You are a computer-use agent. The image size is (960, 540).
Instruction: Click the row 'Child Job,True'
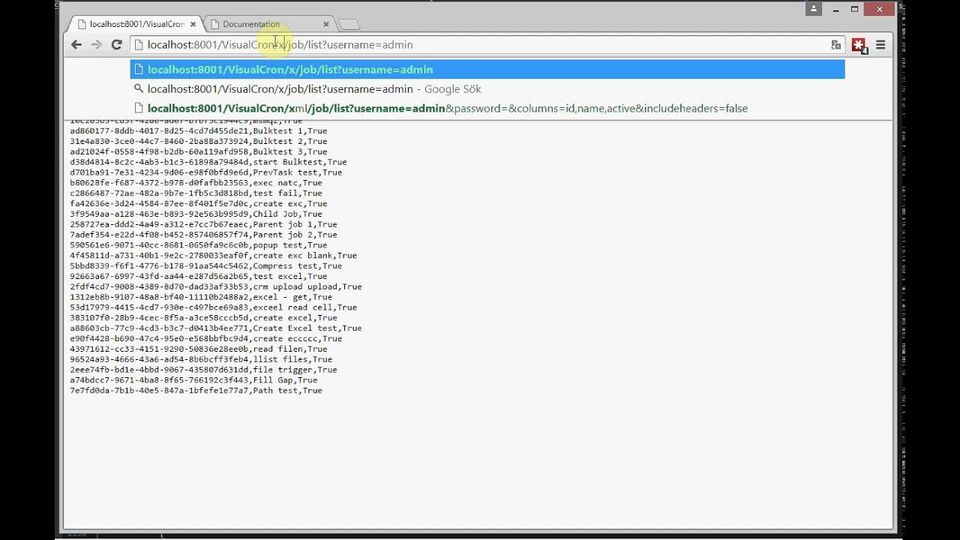(x=196, y=214)
